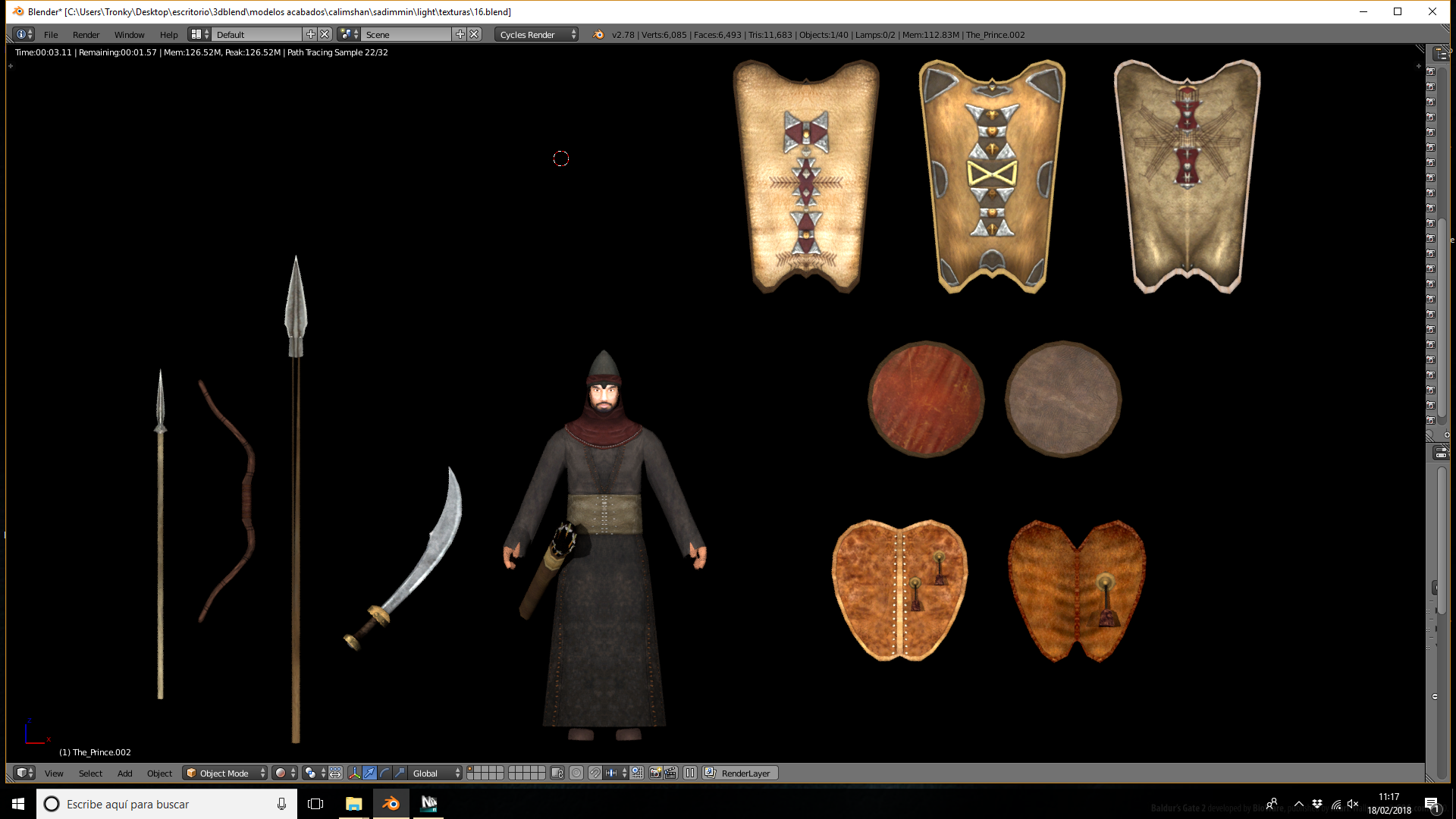Image resolution: width=1456 pixels, height=819 pixels.
Task: Open the Add menu in viewport header
Action: 125,773
